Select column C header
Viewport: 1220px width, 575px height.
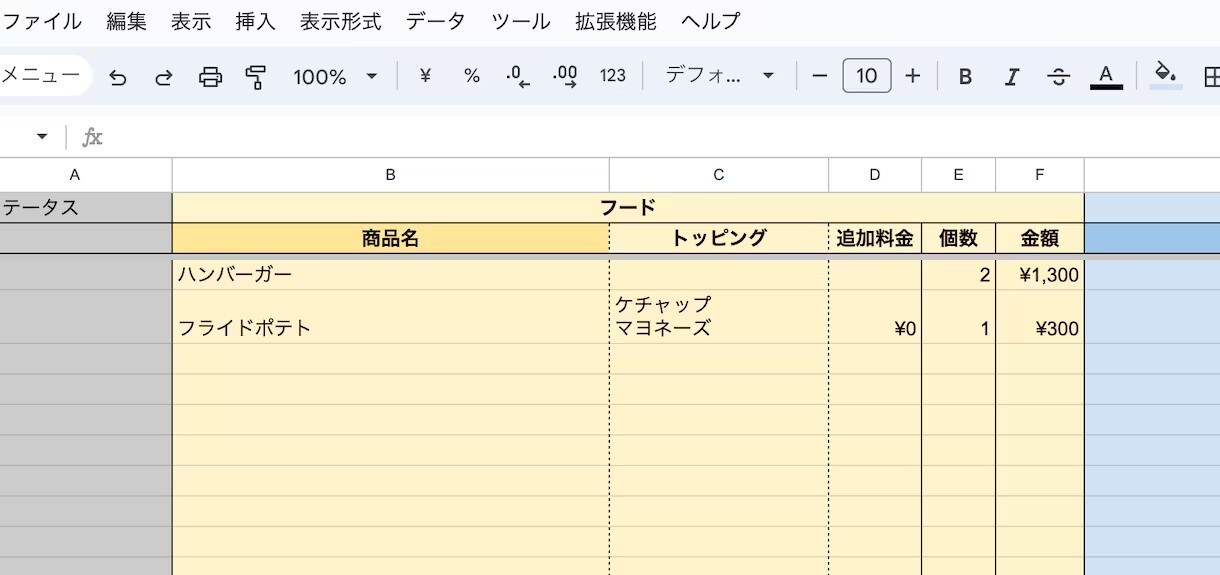(x=719, y=175)
